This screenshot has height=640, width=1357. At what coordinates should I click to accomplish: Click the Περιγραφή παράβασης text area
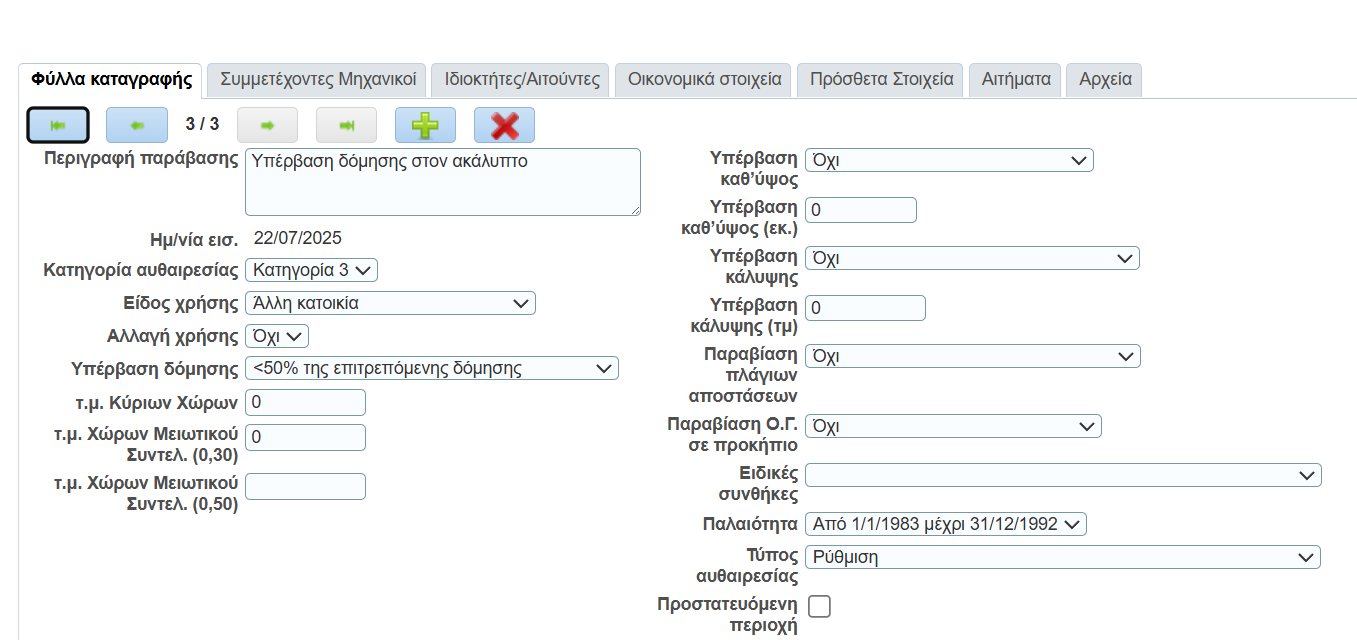click(442, 182)
